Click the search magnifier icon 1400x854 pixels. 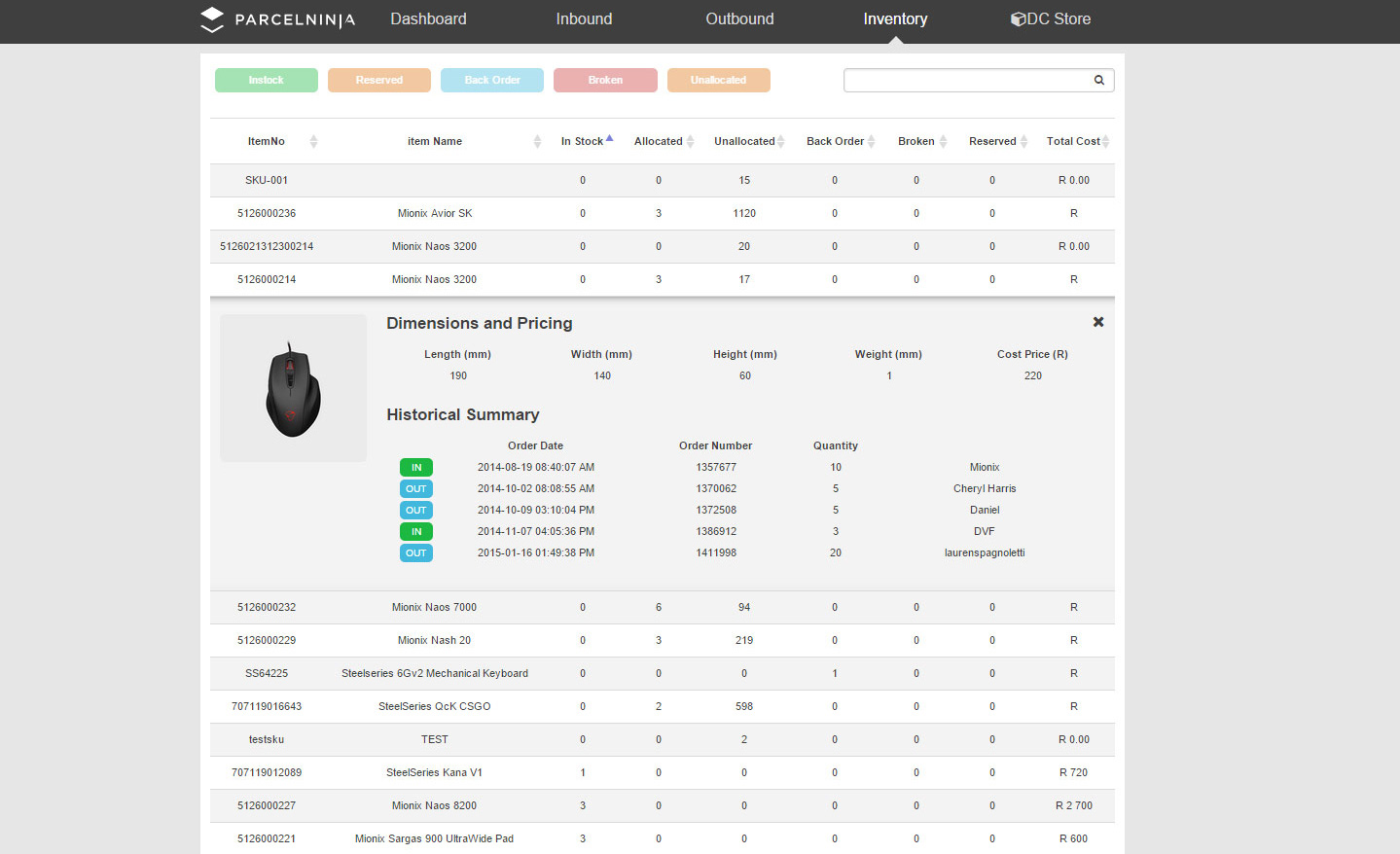pos(1099,80)
